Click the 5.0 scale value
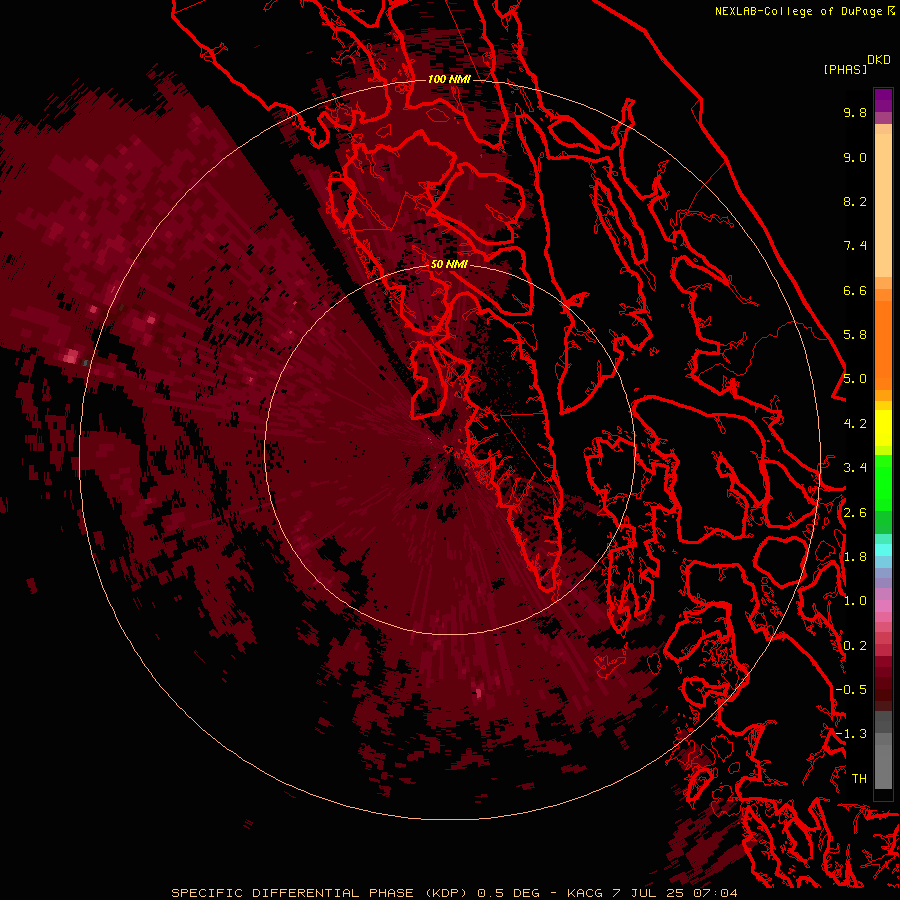This screenshot has height=900, width=900. [x=855, y=379]
